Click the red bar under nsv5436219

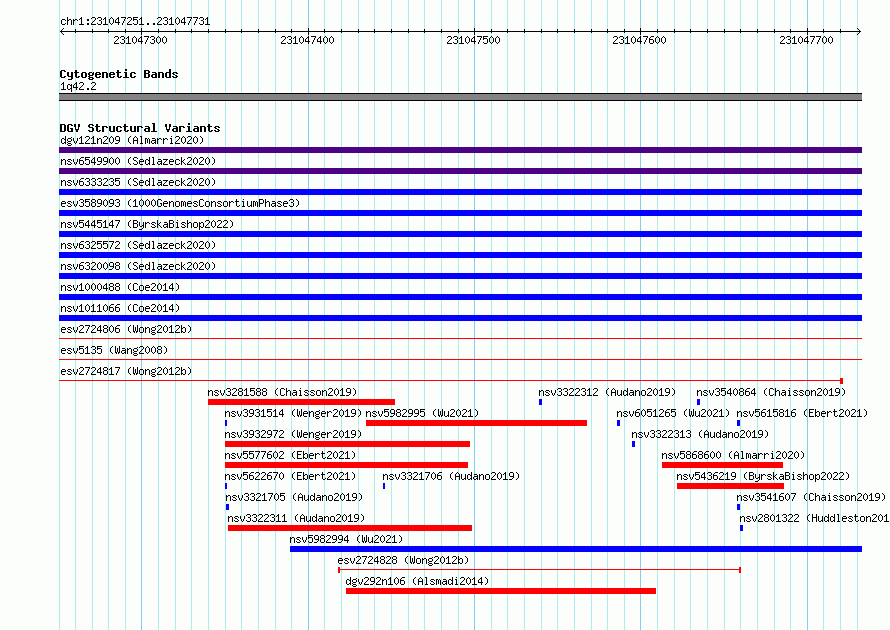(731, 486)
